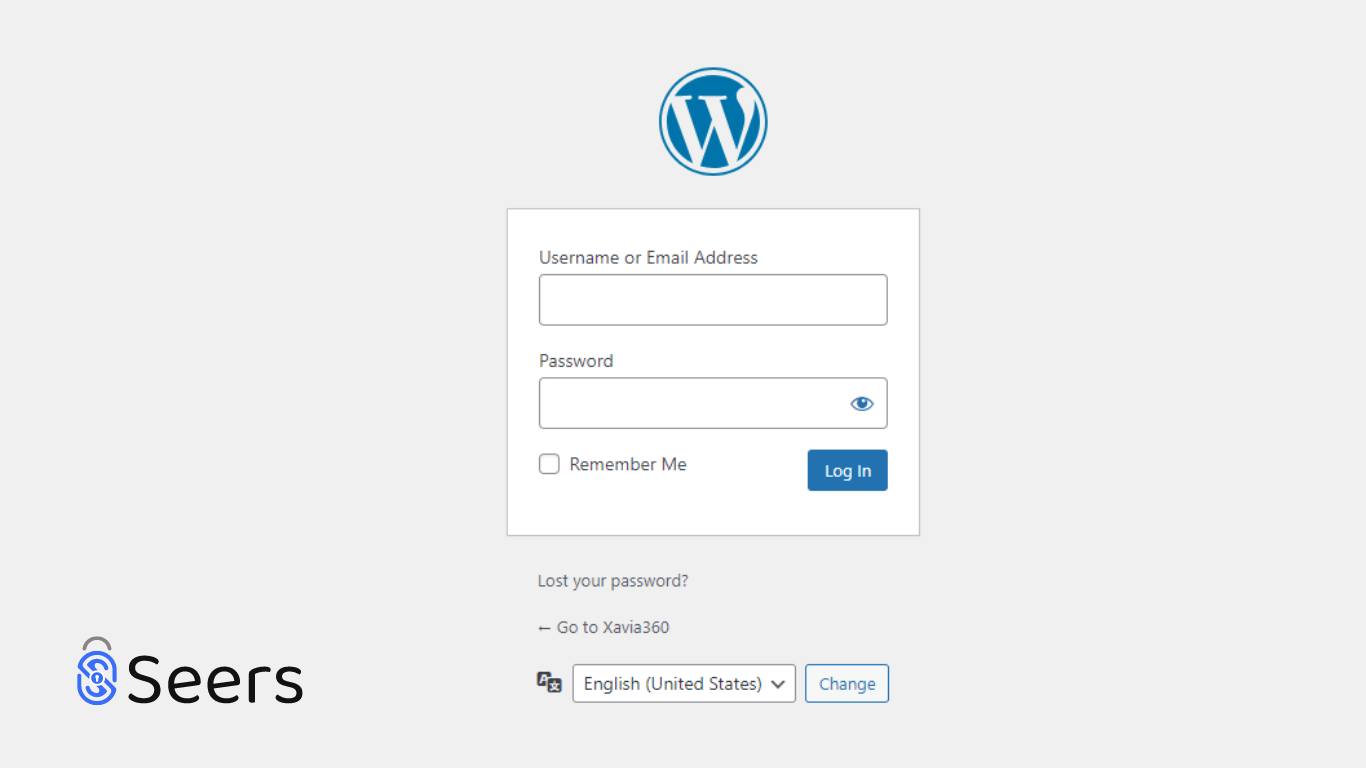Show password using the eye icon
This screenshot has width=1366, height=768.
pos(862,403)
